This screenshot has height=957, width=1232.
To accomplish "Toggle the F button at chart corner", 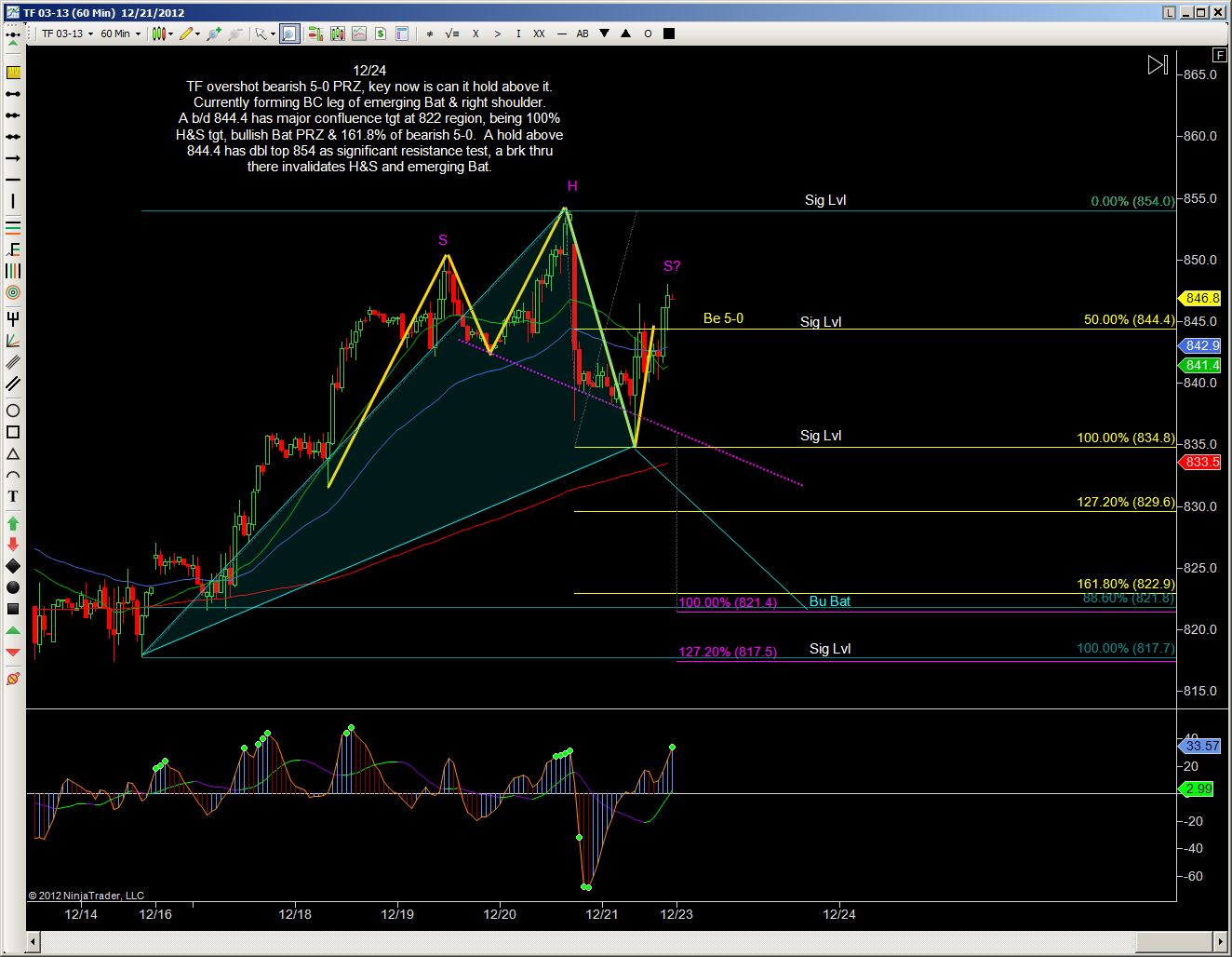I will (1219, 55).
